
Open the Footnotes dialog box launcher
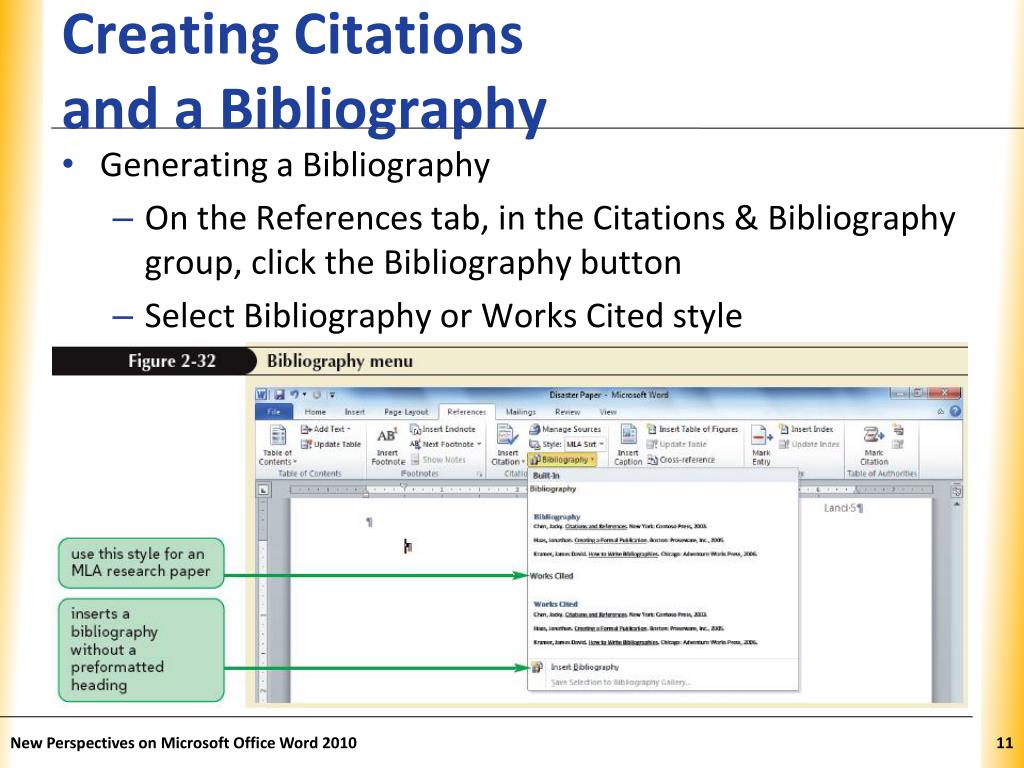pos(480,473)
